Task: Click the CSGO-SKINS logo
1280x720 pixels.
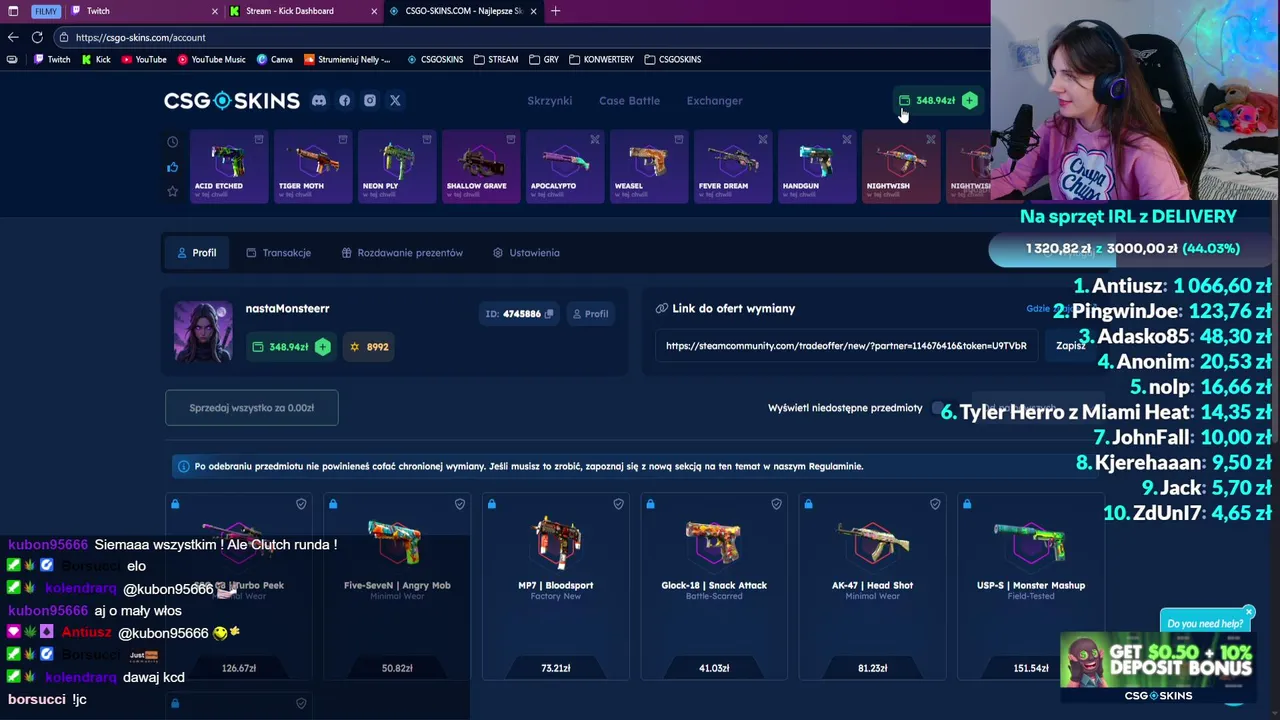Action: [x=232, y=101]
